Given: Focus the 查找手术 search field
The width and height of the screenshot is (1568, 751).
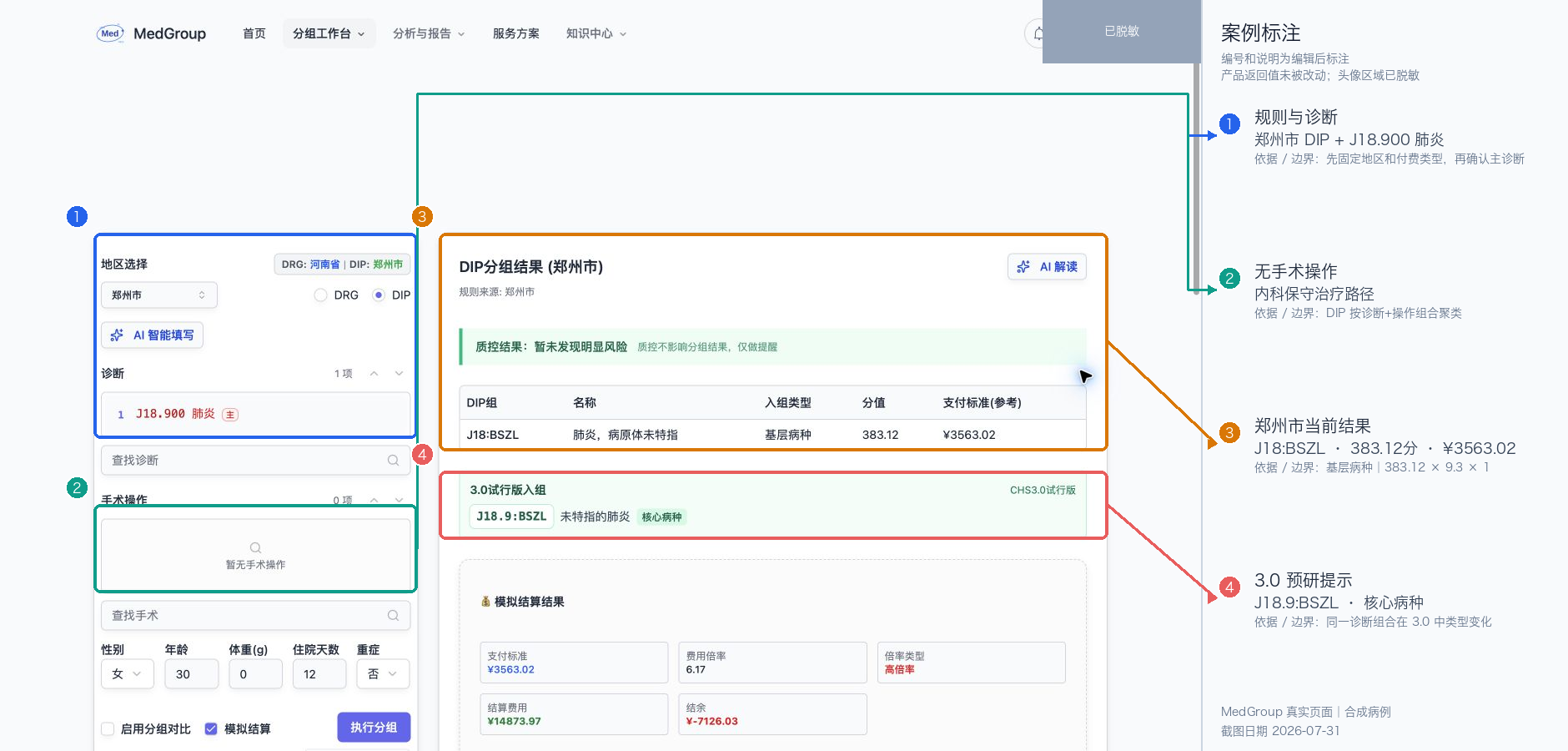Looking at the screenshot, I should pos(256,616).
